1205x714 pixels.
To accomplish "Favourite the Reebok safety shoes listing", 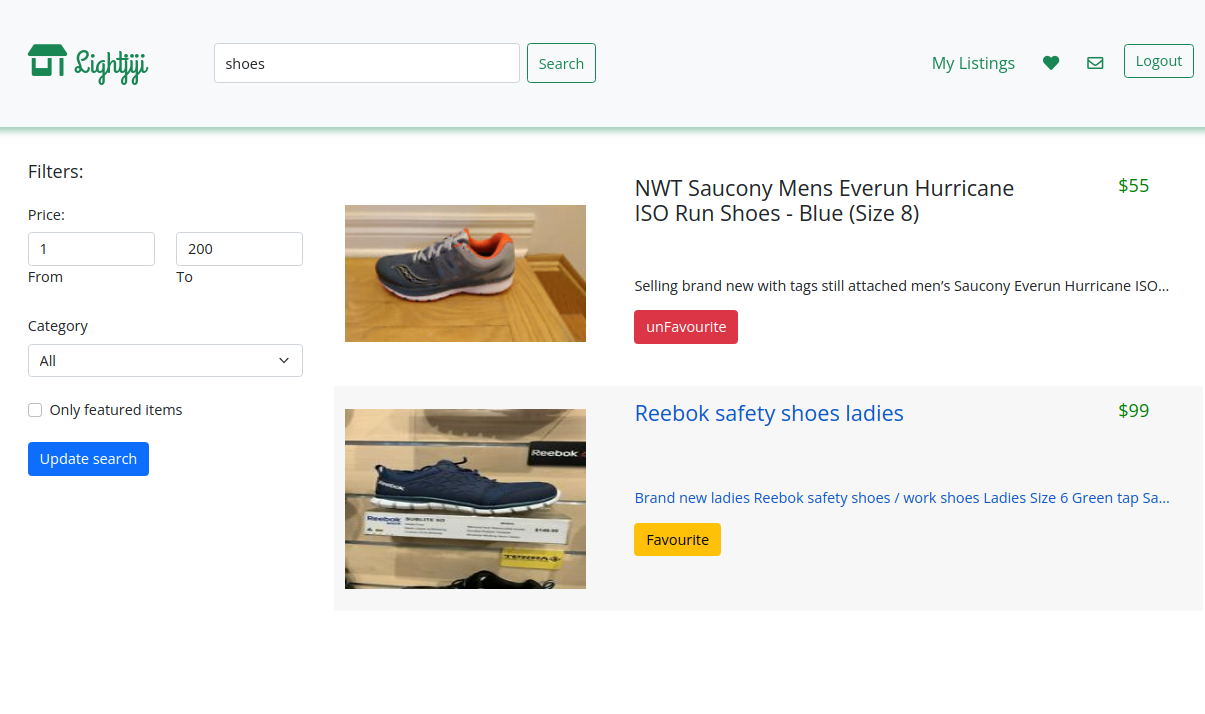I will pyautogui.click(x=677, y=540).
